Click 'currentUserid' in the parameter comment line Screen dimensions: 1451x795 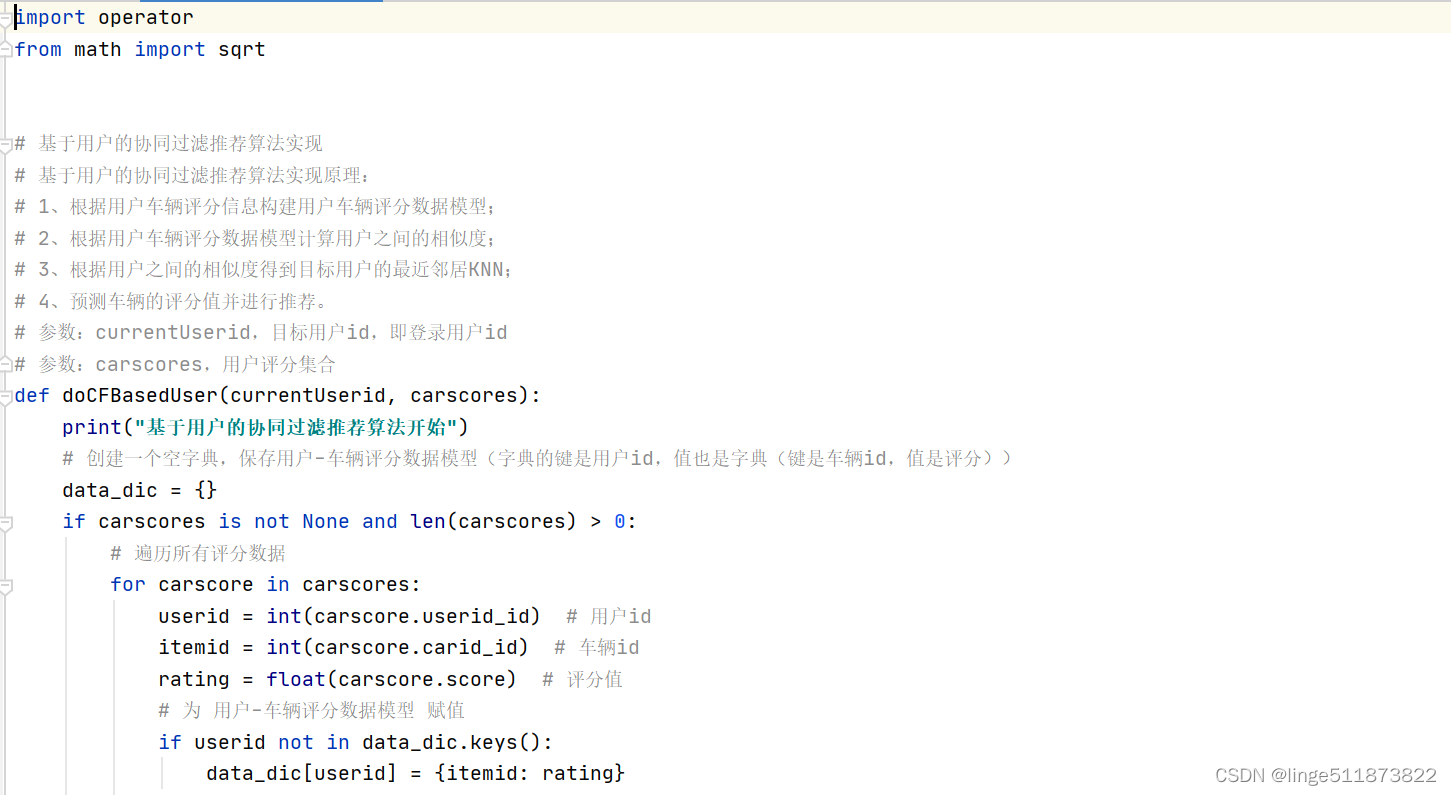coord(173,333)
